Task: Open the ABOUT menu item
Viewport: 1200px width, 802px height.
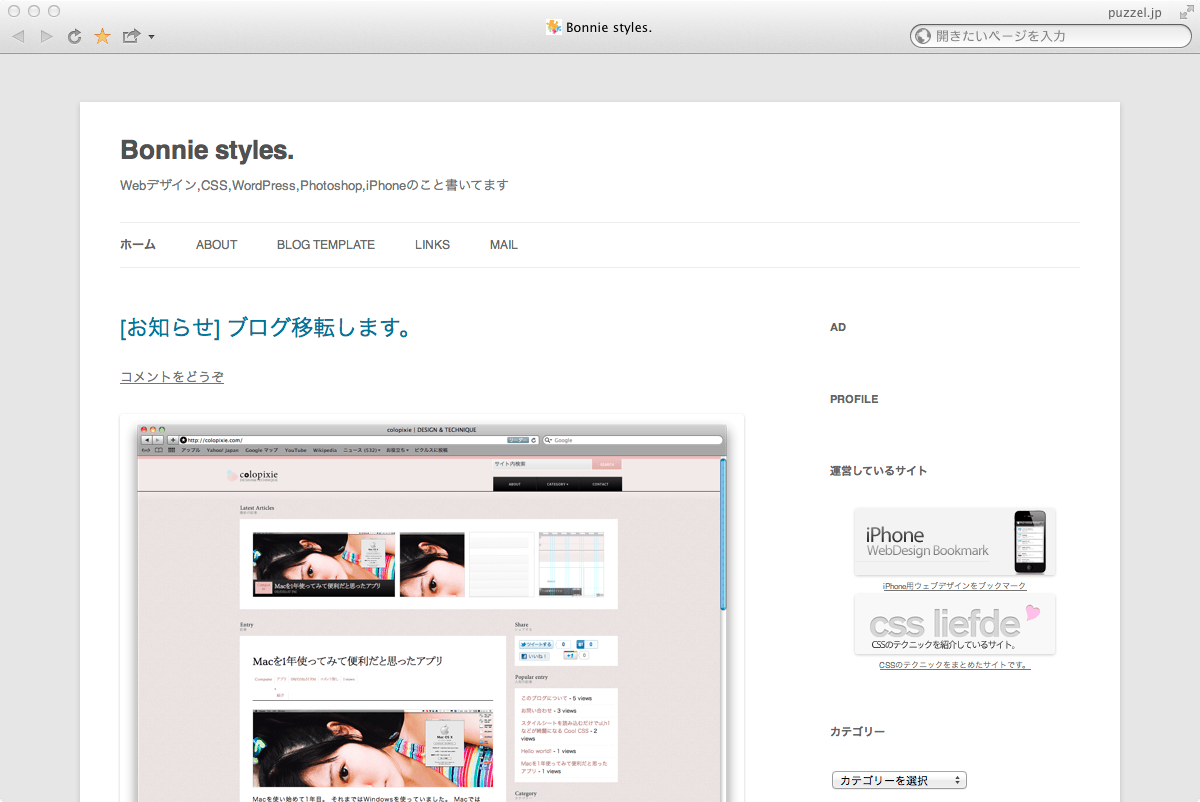Action: point(216,245)
